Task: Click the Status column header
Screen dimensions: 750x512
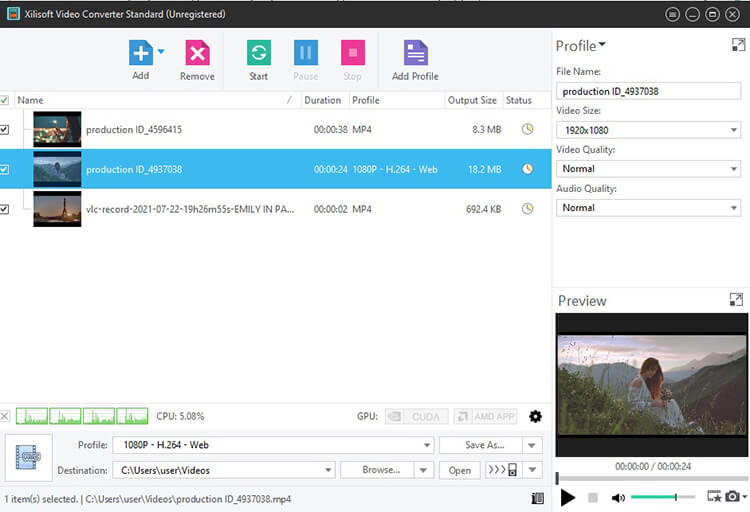Action: [527, 100]
